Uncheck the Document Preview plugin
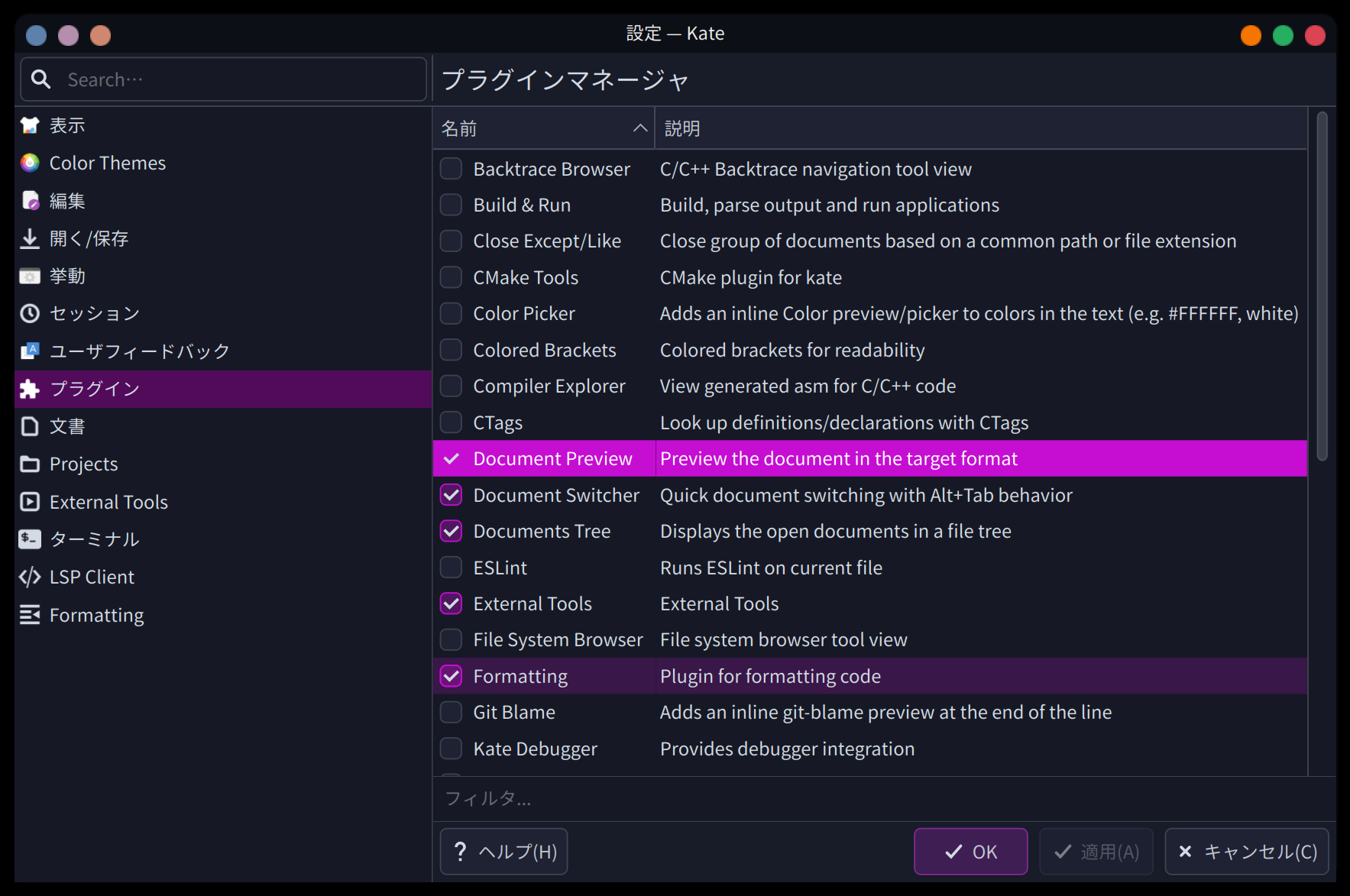1350x896 pixels. click(x=452, y=458)
